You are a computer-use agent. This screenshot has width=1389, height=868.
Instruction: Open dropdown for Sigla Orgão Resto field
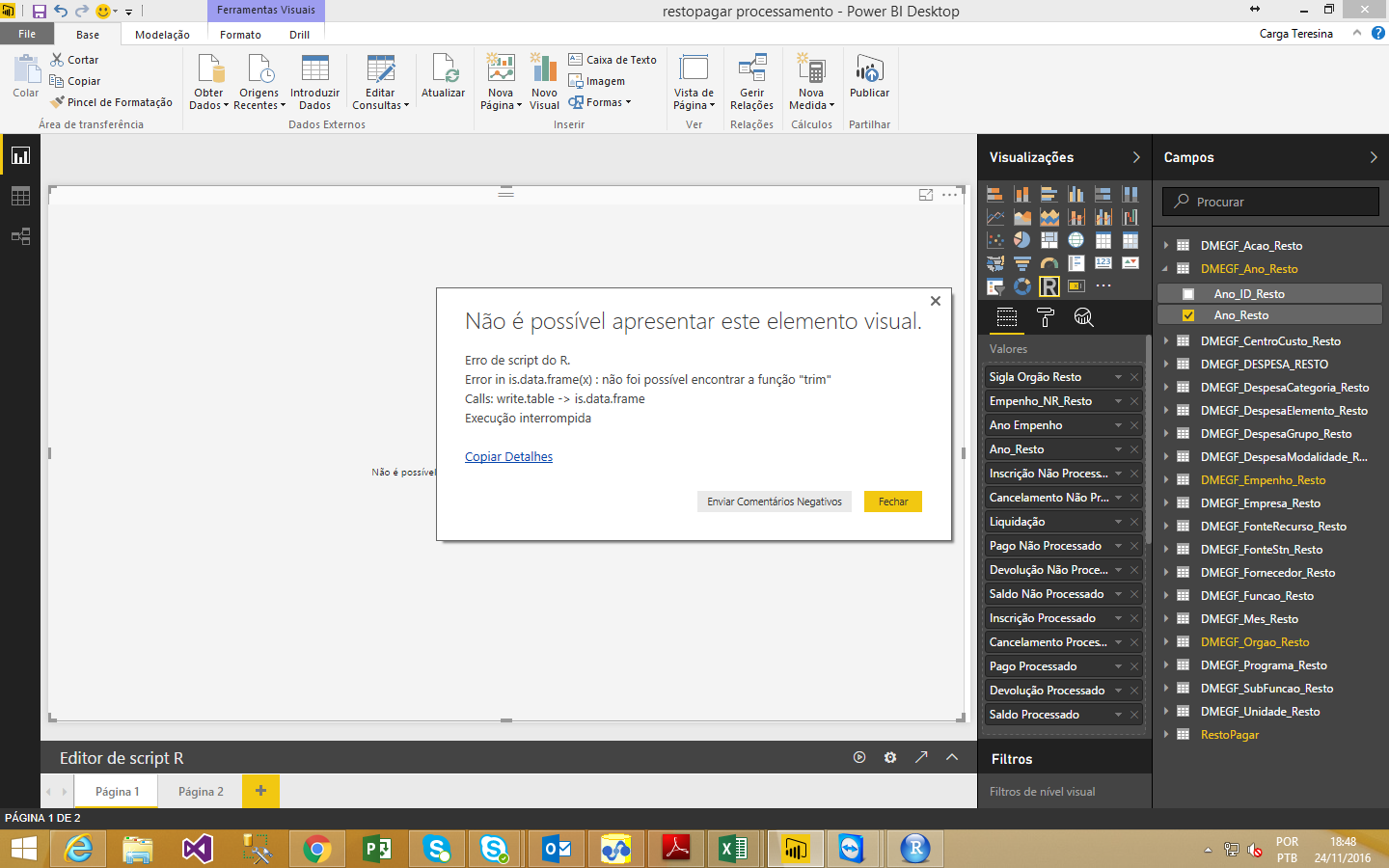pyautogui.click(x=1118, y=377)
